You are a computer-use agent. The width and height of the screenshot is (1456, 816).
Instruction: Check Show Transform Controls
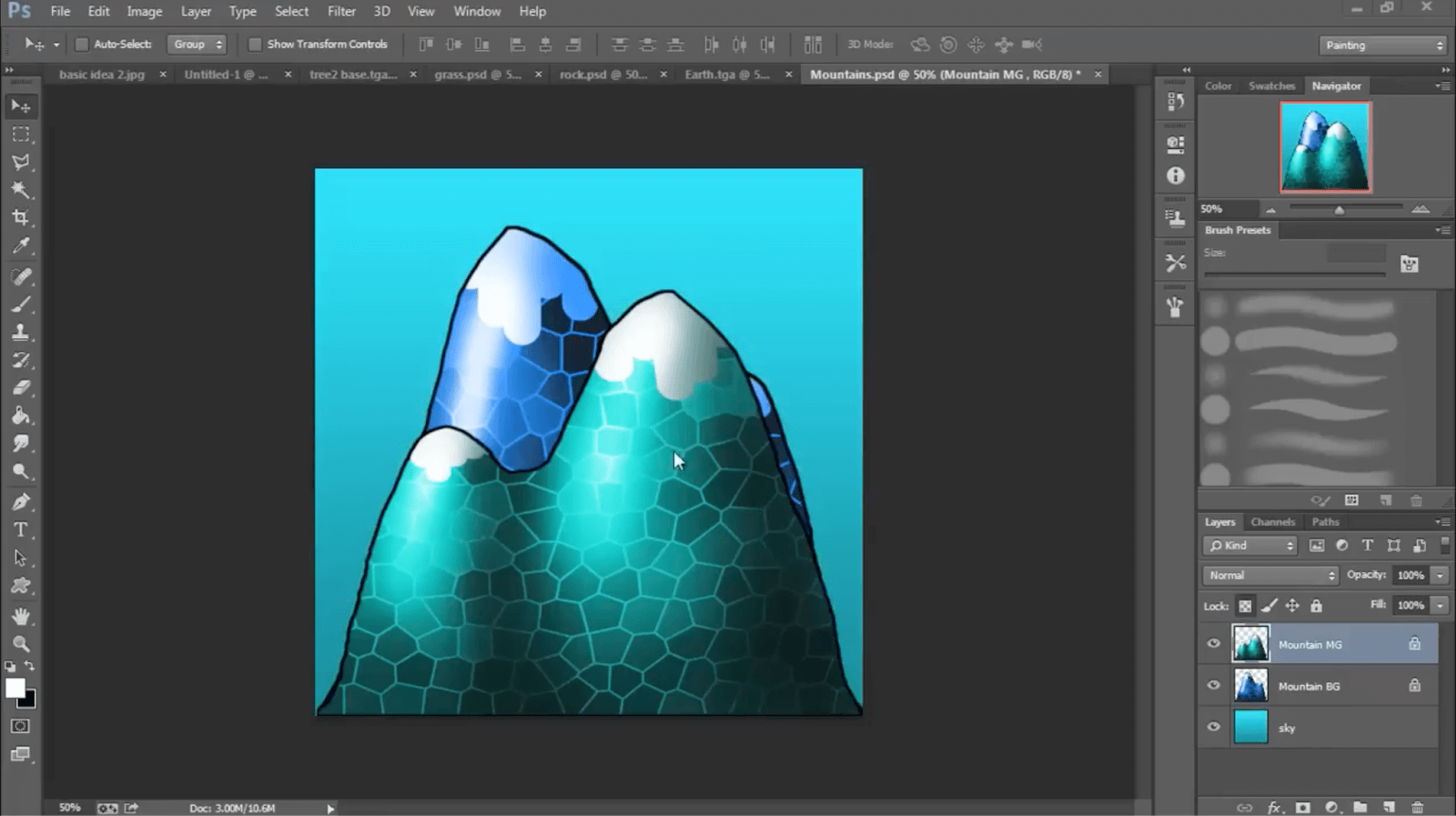coord(255,44)
